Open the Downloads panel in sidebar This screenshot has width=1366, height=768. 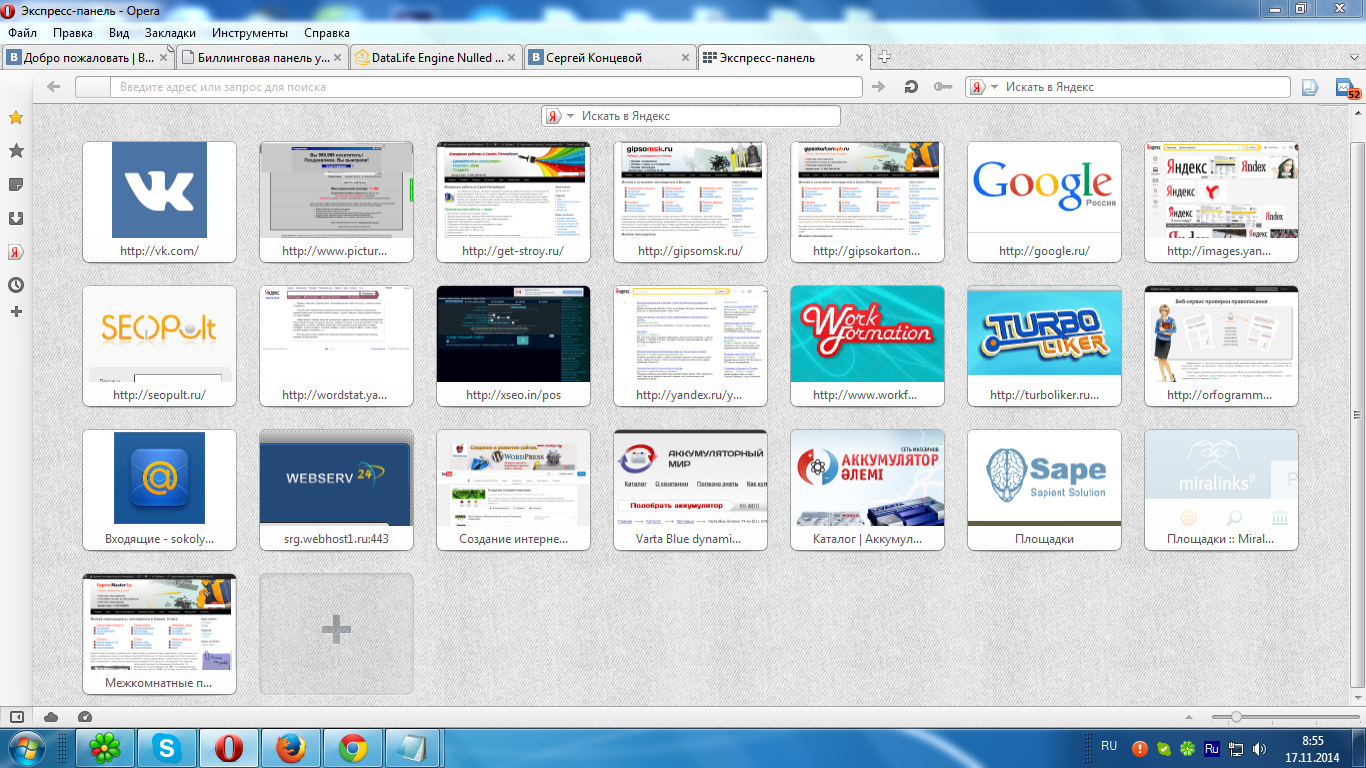pos(16,218)
